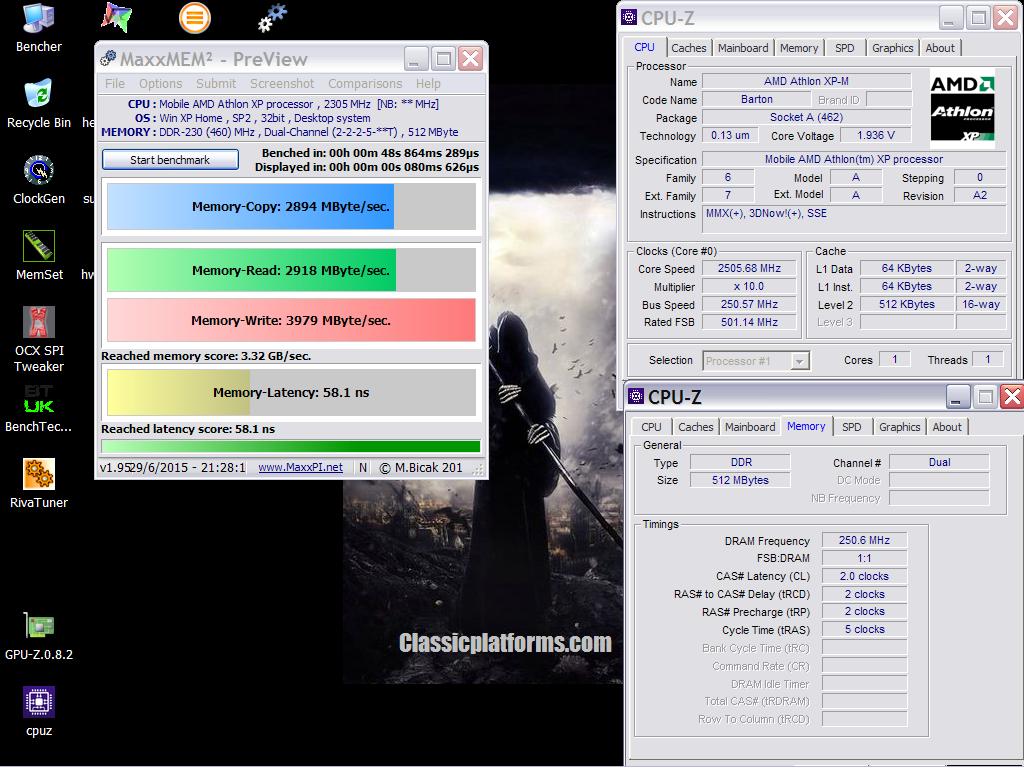
Task: Switch to Memory tab in top CPU-Z
Action: click(798, 48)
